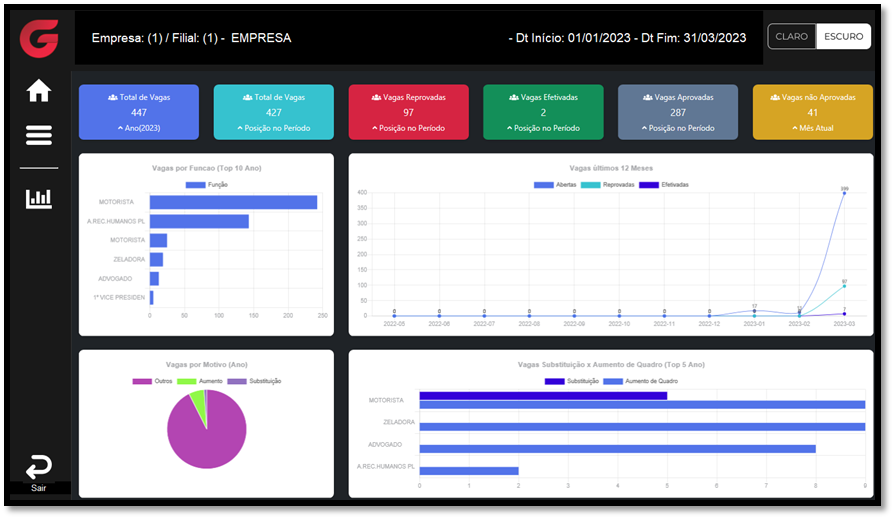Click people icon on Total de Vagas 427 card

[x=247, y=98]
